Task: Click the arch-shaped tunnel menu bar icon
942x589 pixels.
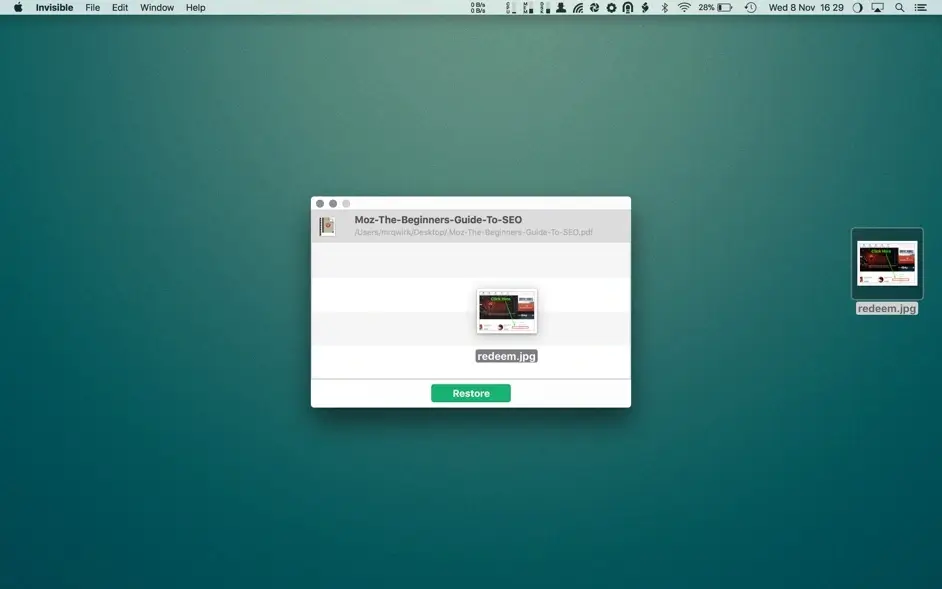Action: pos(628,8)
